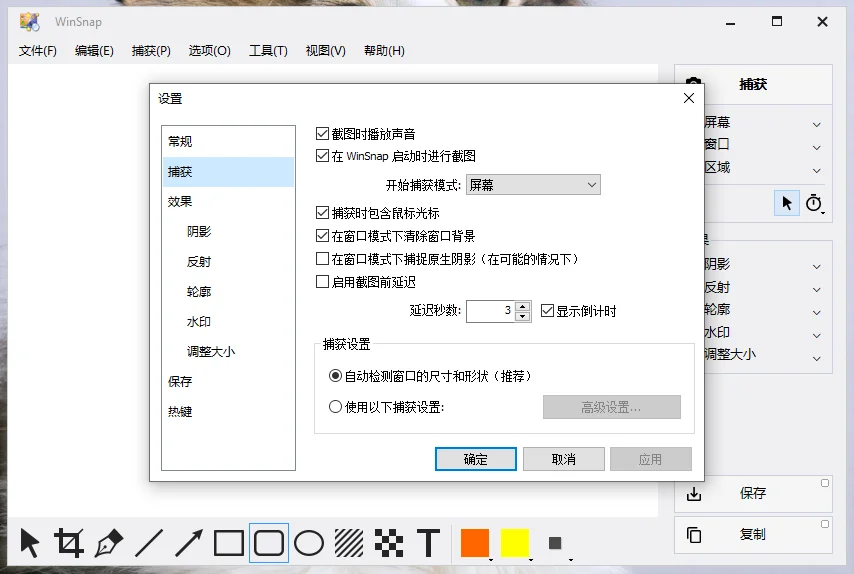
Task: Expand the 窗口 capture chevron
Action: pos(816,148)
